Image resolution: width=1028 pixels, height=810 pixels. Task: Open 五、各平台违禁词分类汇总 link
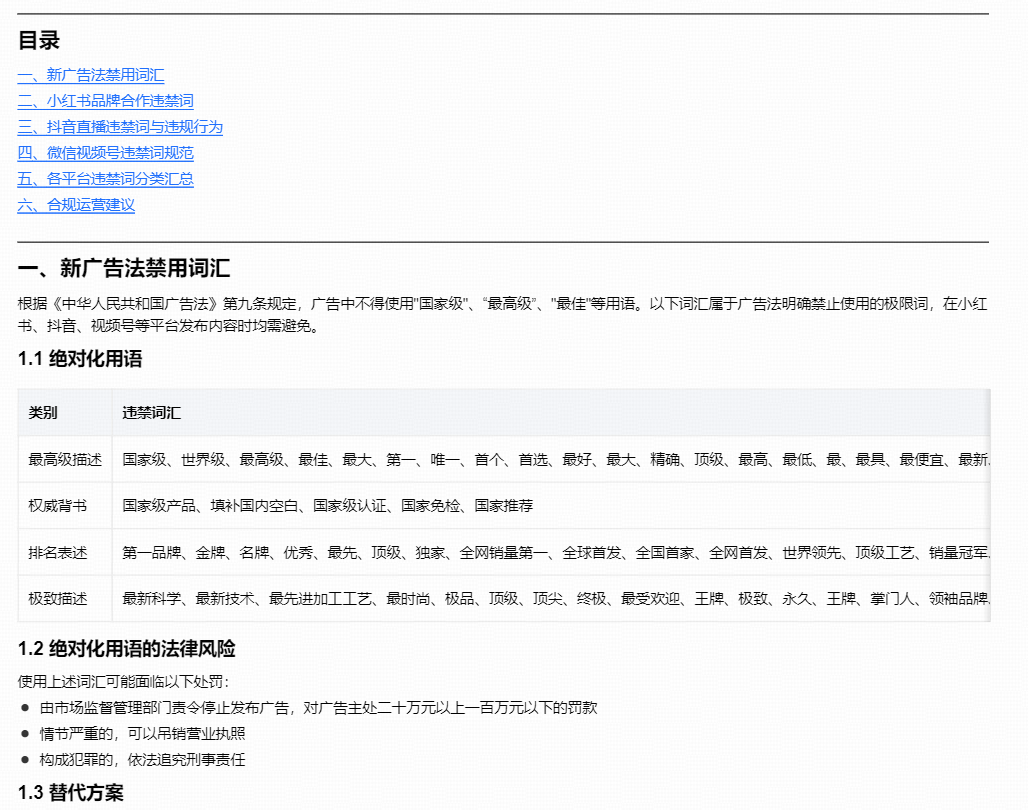[106, 178]
